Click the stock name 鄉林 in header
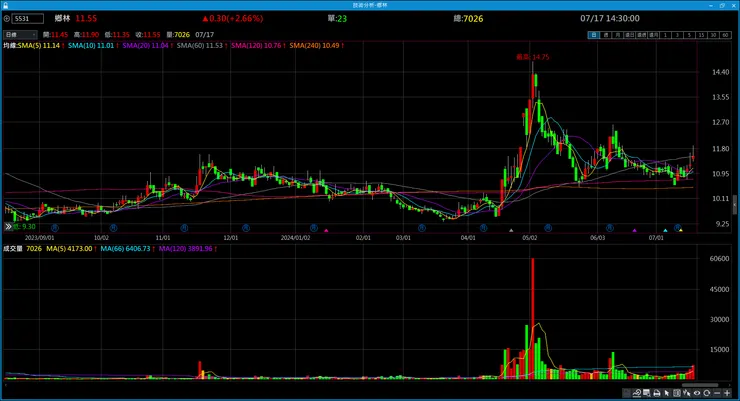This screenshot has height=401, width=740. pos(62,18)
